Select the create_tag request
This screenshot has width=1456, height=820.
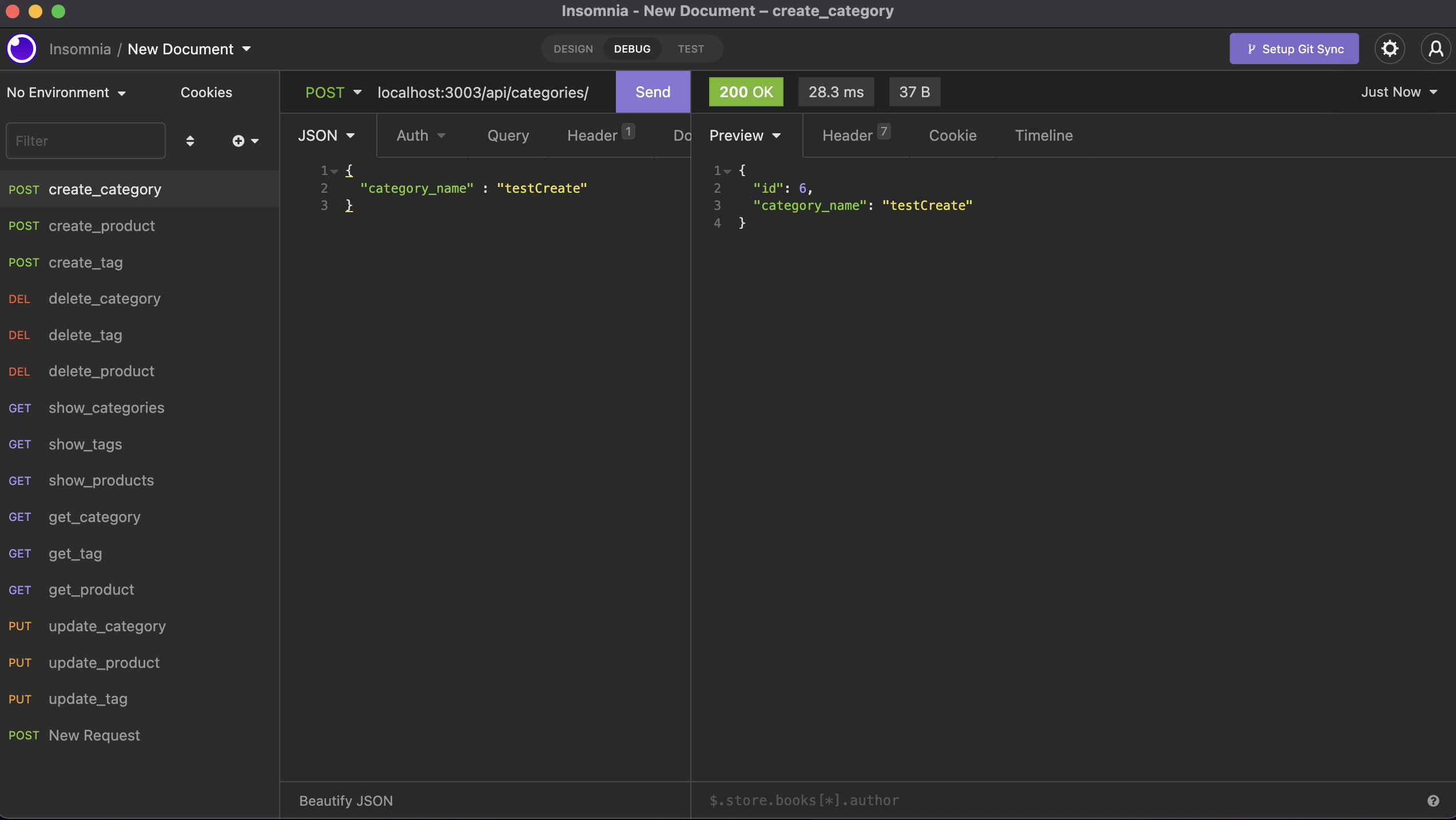tap(140, 262)
